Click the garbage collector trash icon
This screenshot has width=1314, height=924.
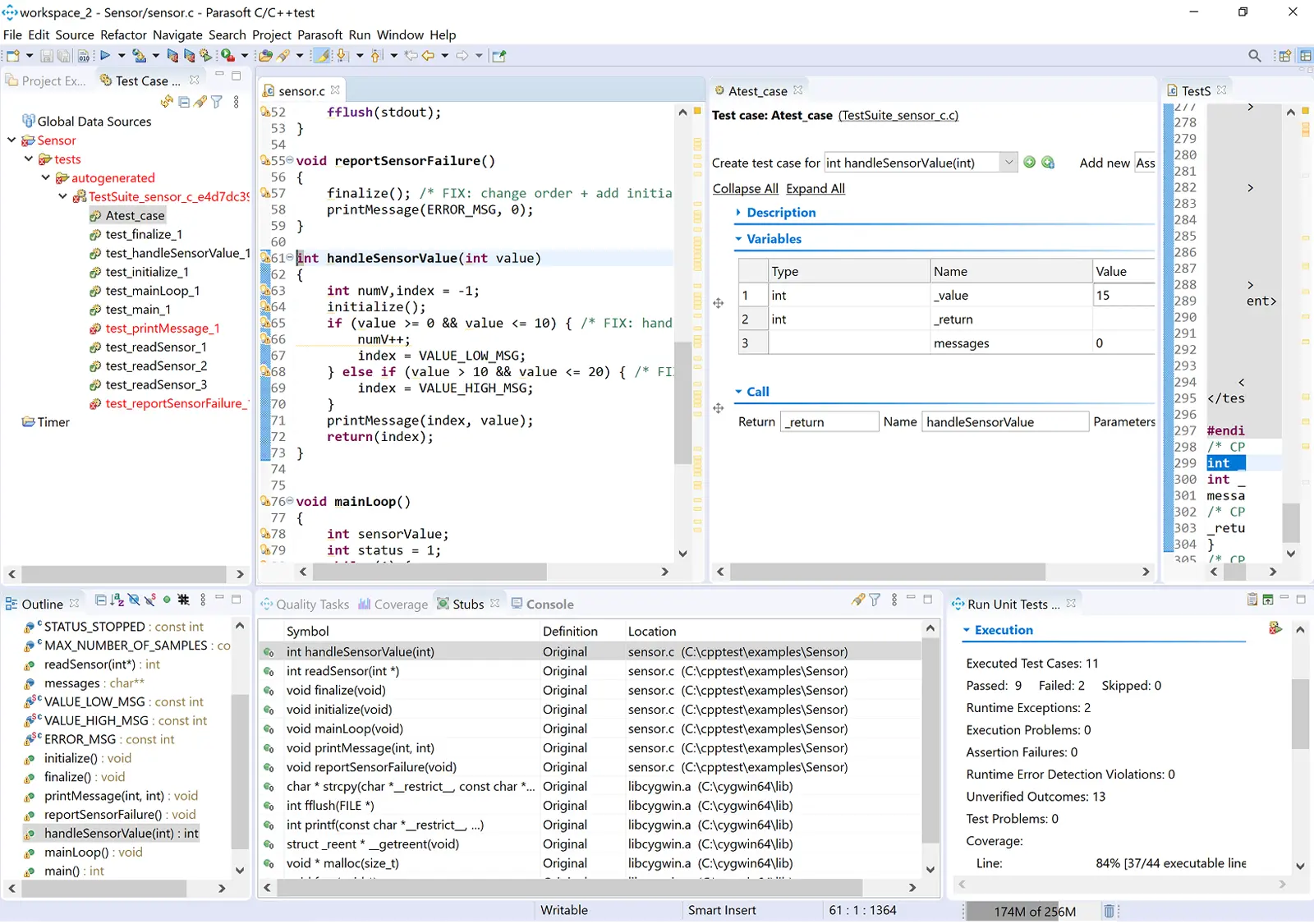1109,911
